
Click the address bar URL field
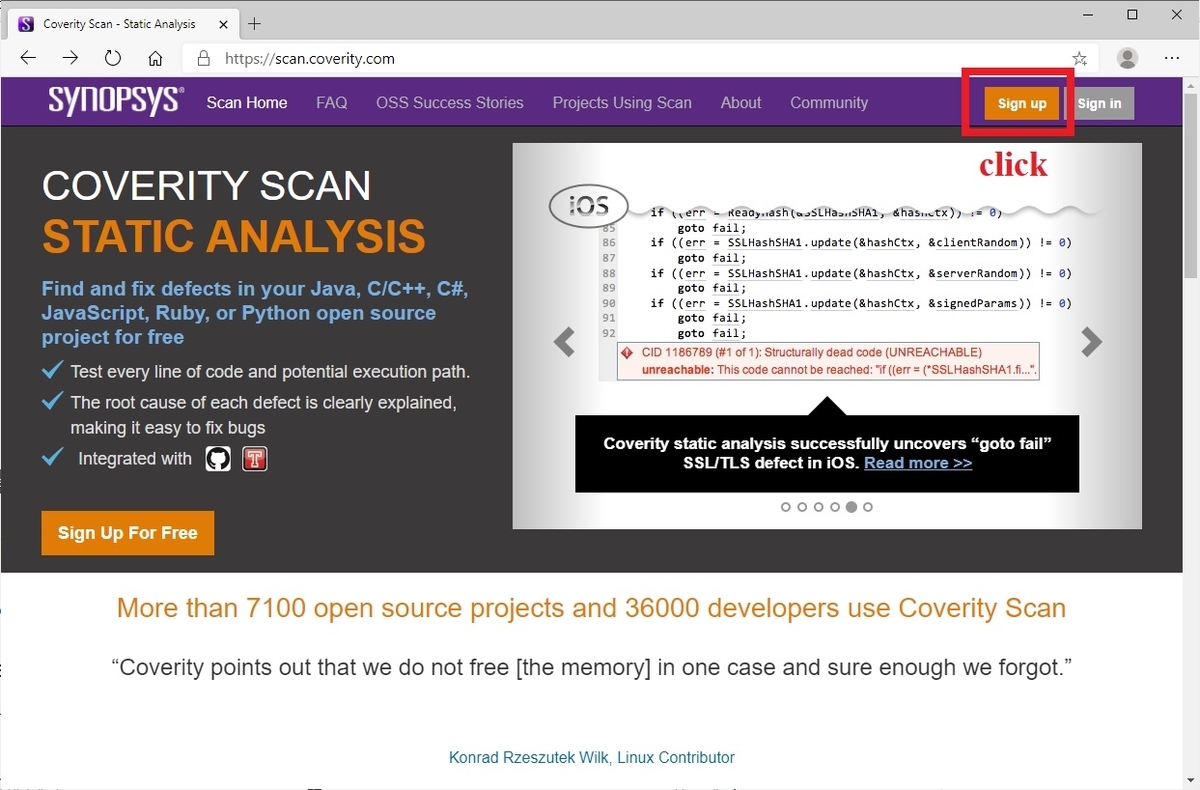click(x=640, y=58)
